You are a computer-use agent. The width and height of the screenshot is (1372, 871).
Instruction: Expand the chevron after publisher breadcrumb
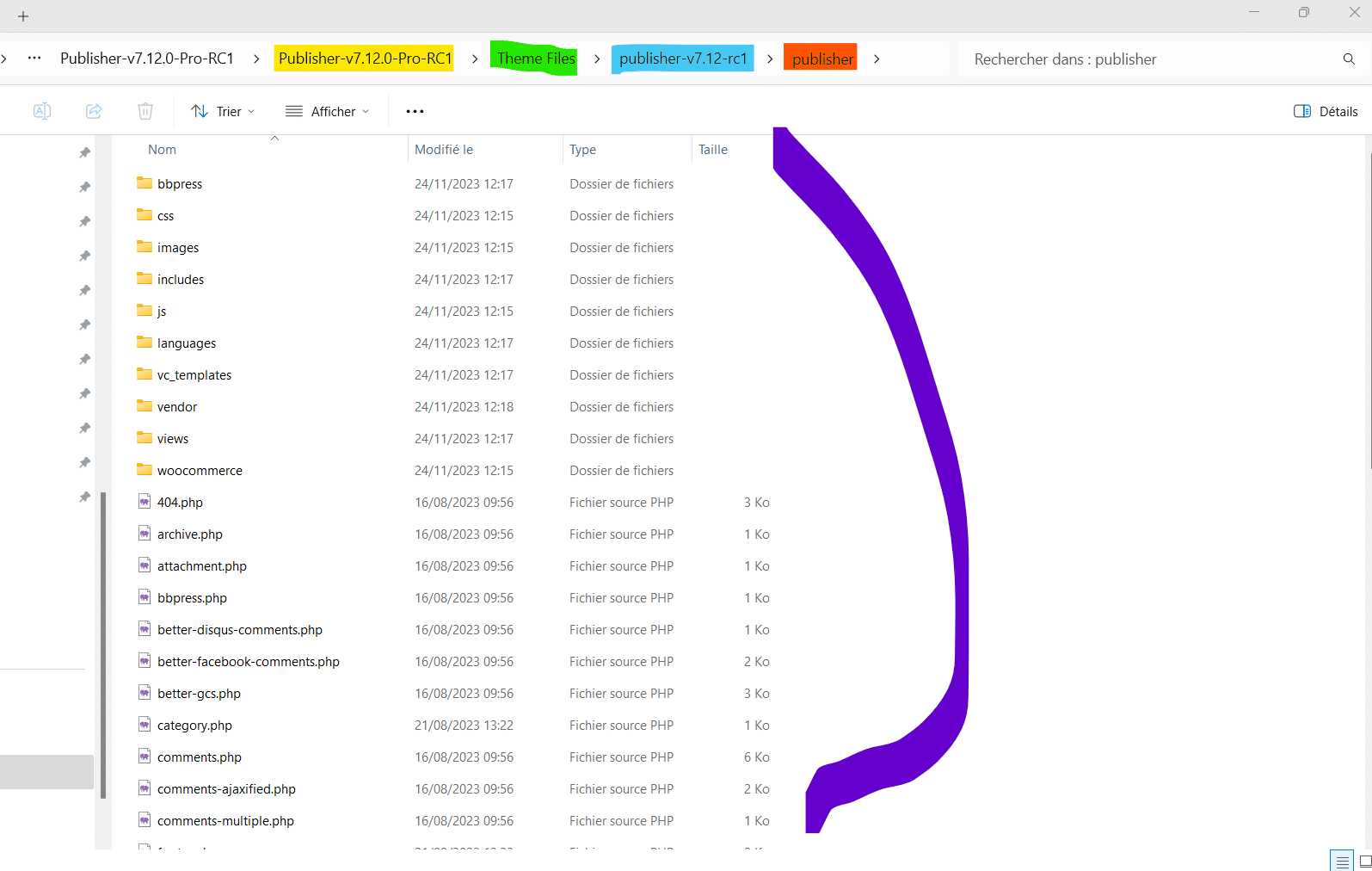(877, 59)
